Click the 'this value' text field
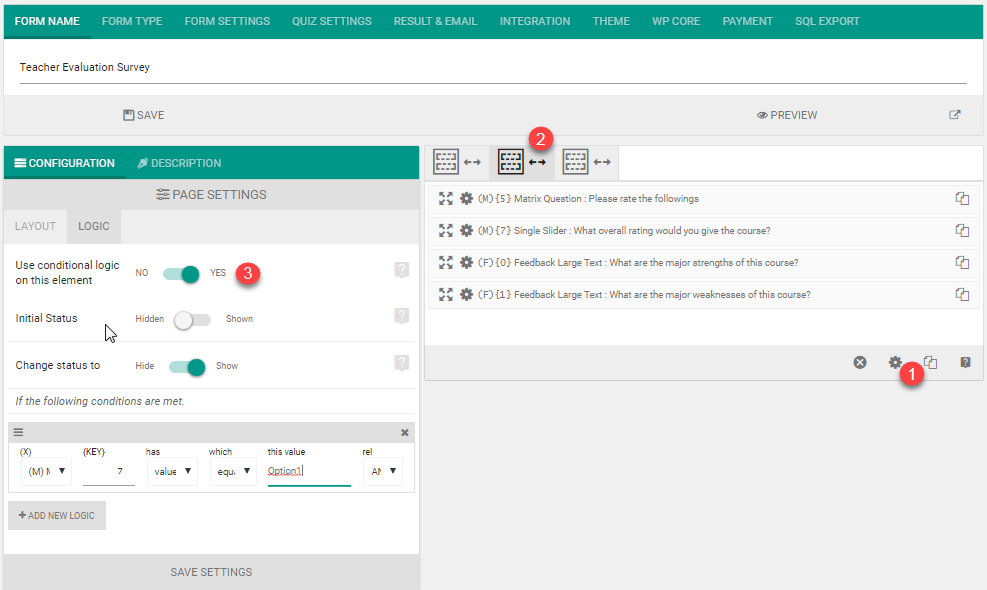This screenshot has height=590, width=987. pos(309,471)
